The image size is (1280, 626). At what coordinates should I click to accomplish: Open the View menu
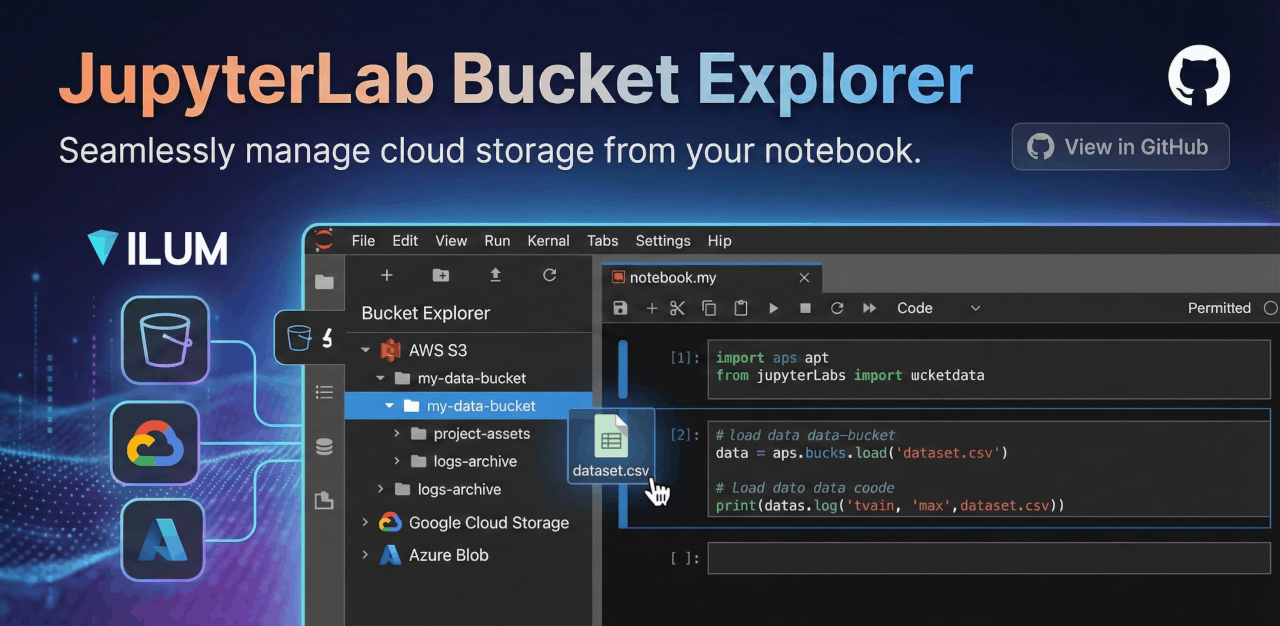[451, 241]
